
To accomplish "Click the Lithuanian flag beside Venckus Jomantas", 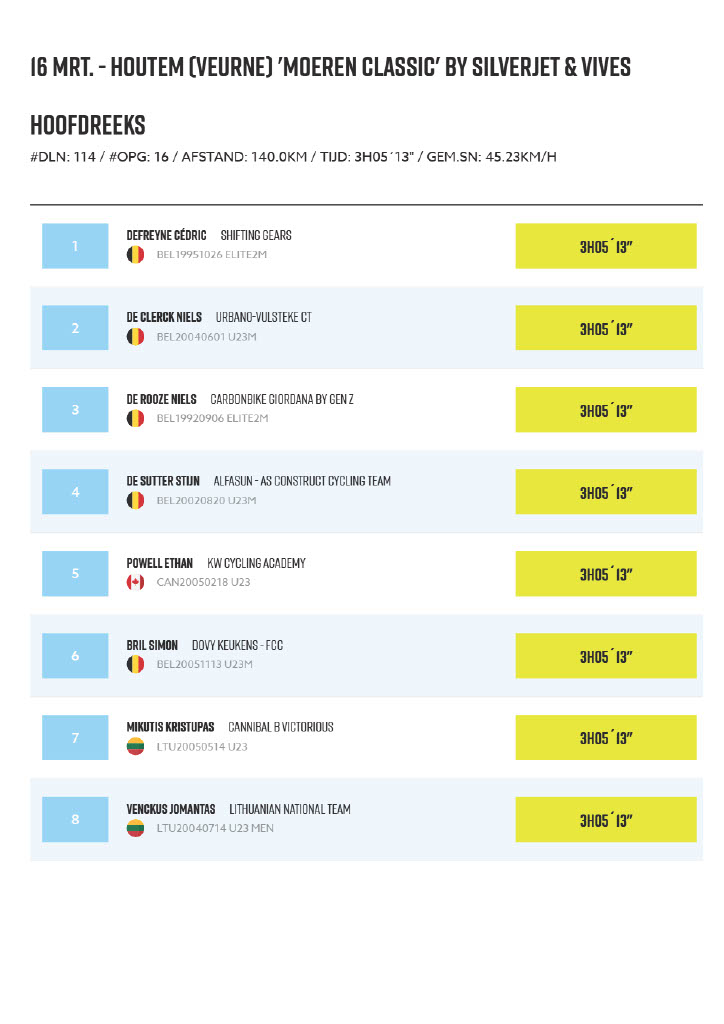I will coord(135,829).
